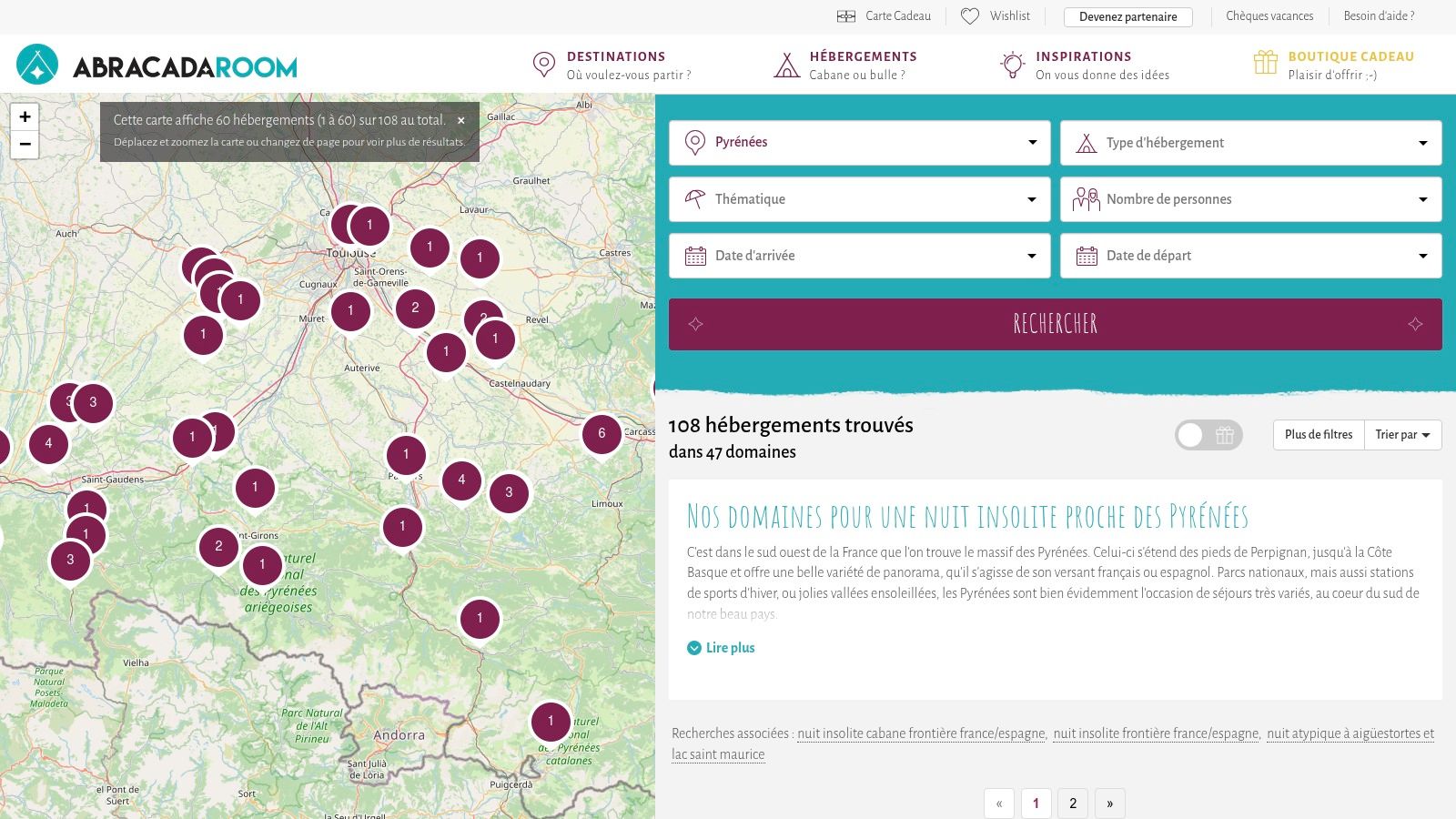Open the Type d'hébergement dropdown
Image resolution: width=1456 pixels, height=819 pixels.
coord(1250,143)
